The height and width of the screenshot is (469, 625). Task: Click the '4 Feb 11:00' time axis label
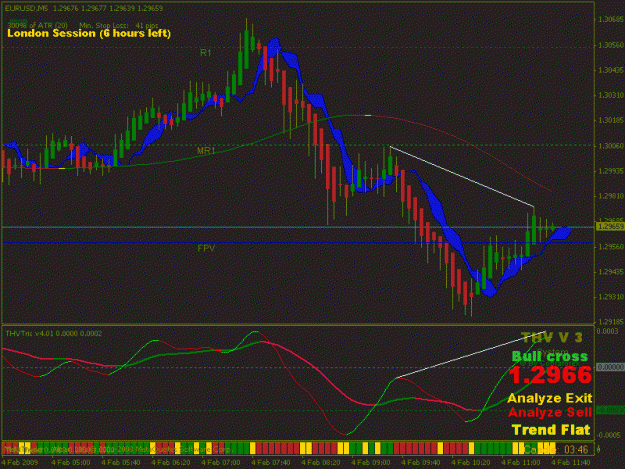(x=521, y=463)
